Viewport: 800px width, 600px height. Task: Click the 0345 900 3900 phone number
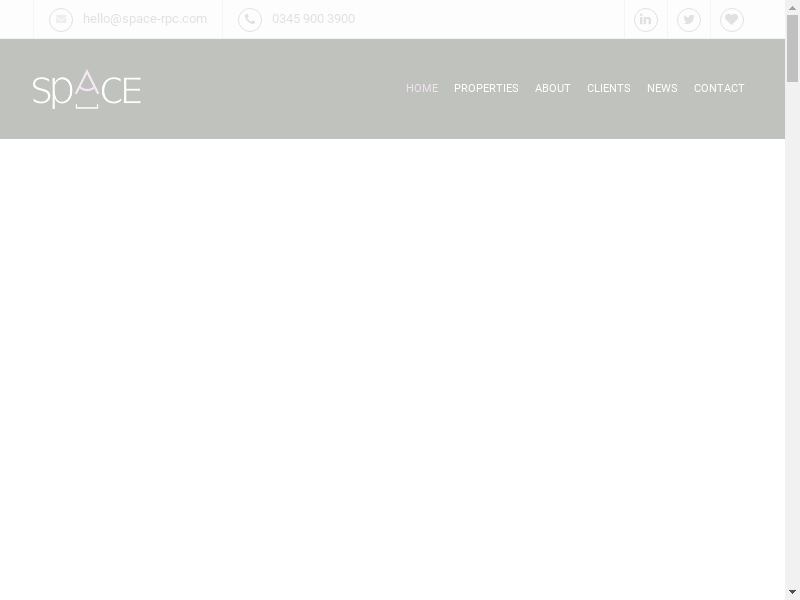[x=313, y=19]
